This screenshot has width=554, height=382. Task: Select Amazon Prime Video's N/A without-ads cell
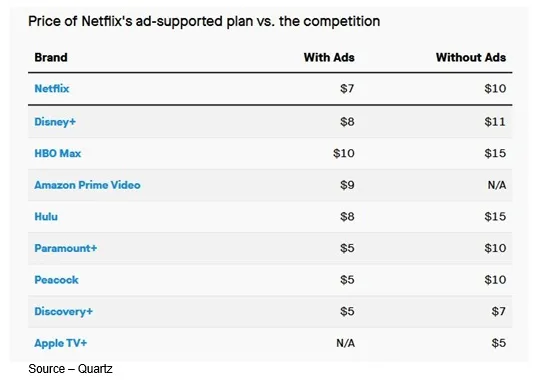[497, 185]
